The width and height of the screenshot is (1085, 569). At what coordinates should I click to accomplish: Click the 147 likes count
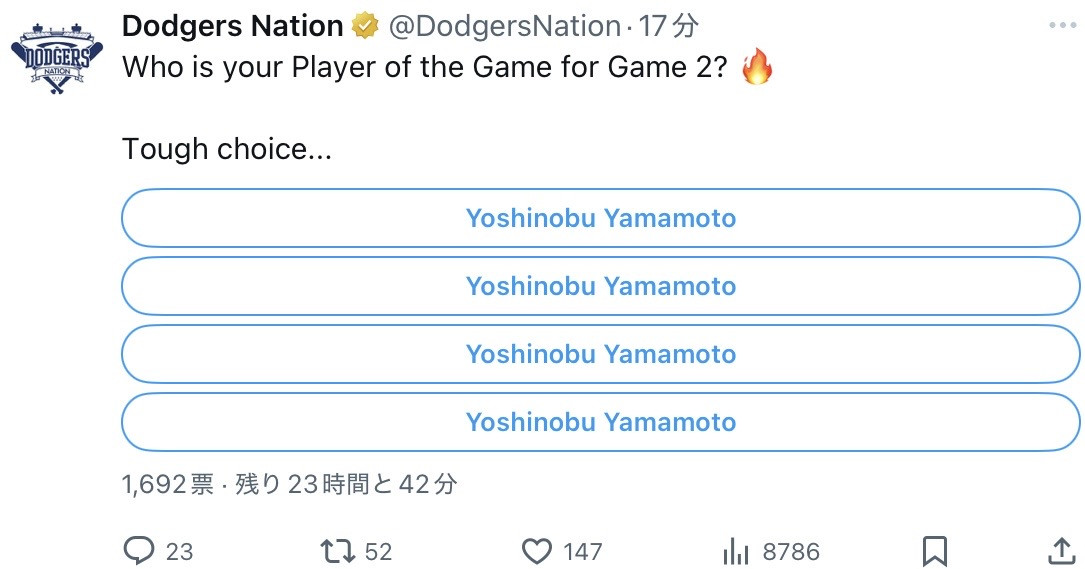point(581,551)
